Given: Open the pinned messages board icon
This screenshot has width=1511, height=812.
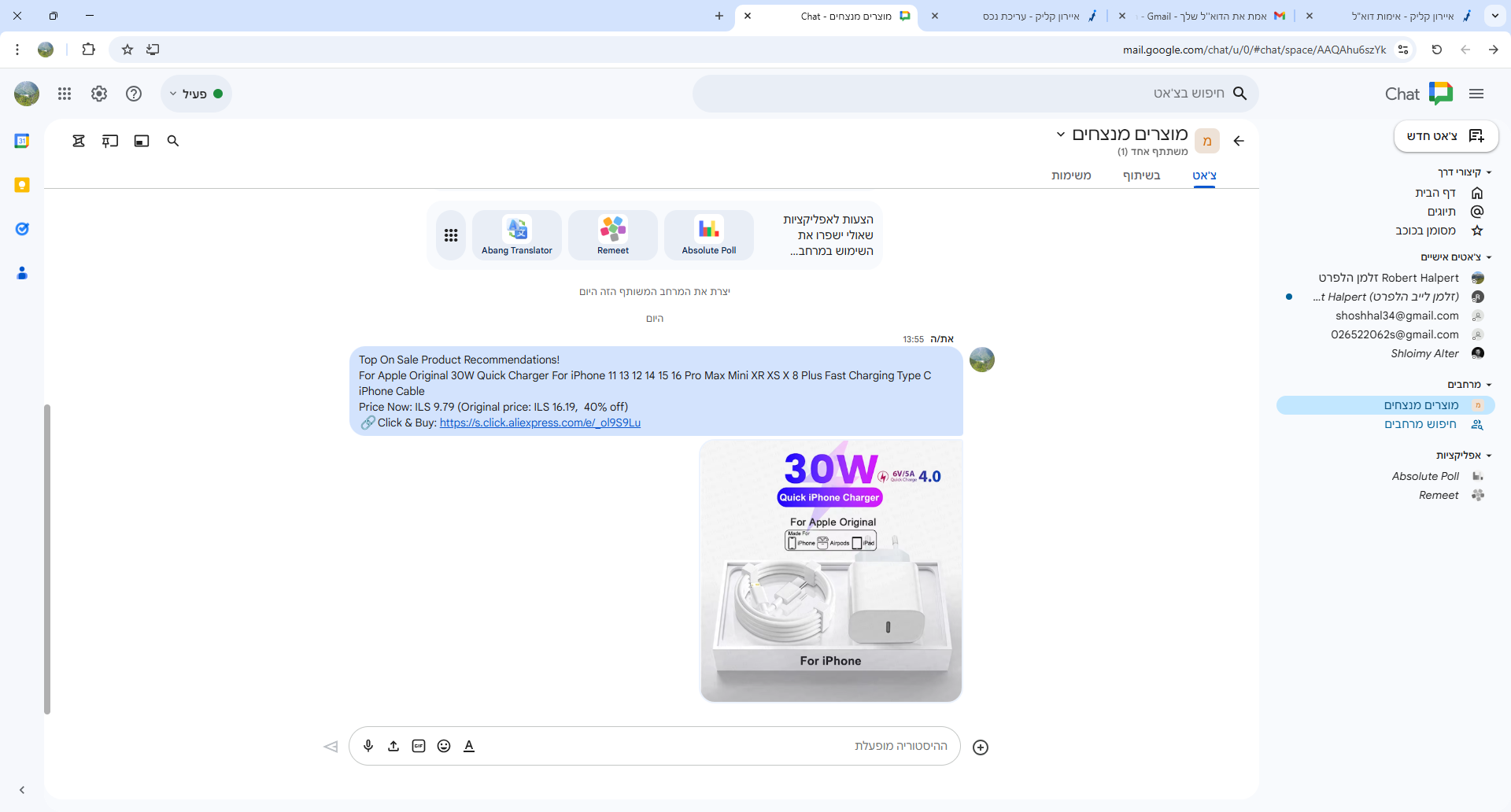Looking at the screenshot, I should click(110, 141).
